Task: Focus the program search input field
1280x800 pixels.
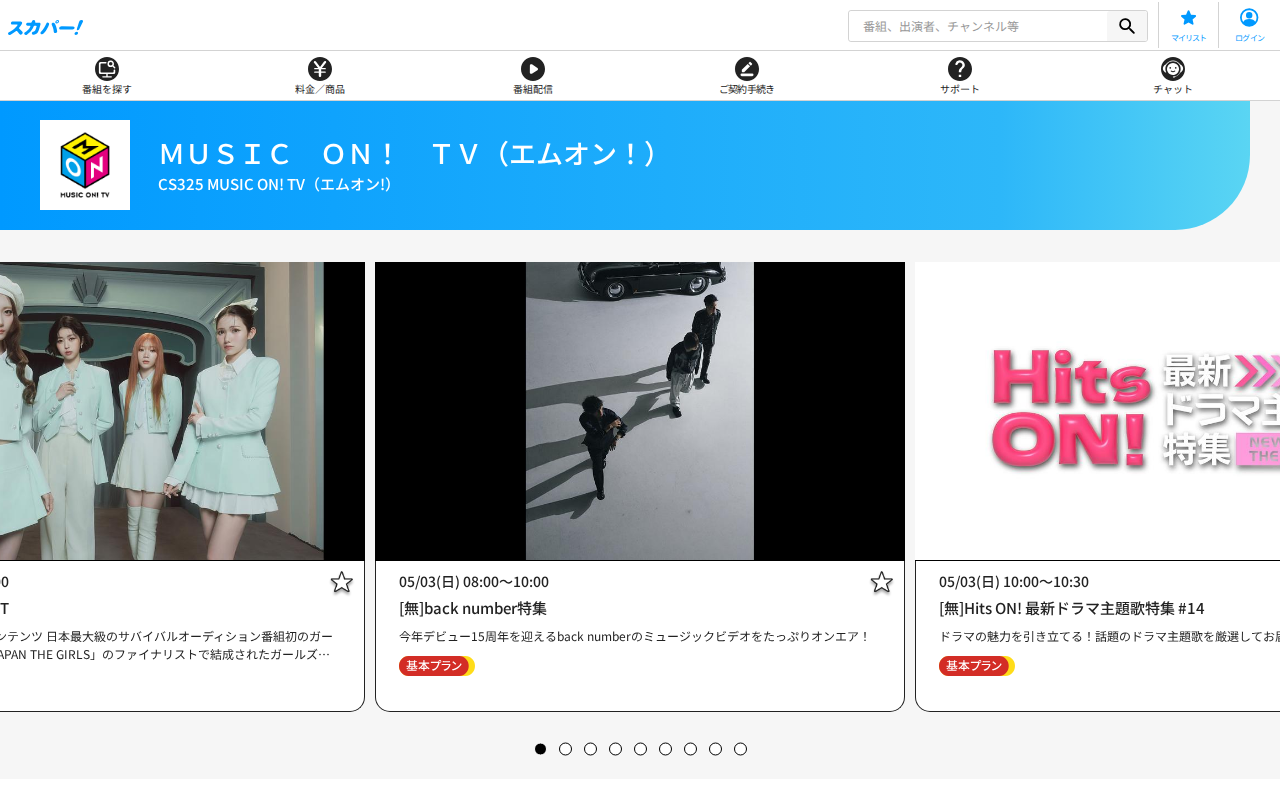Action: click(x=978, y=26)
